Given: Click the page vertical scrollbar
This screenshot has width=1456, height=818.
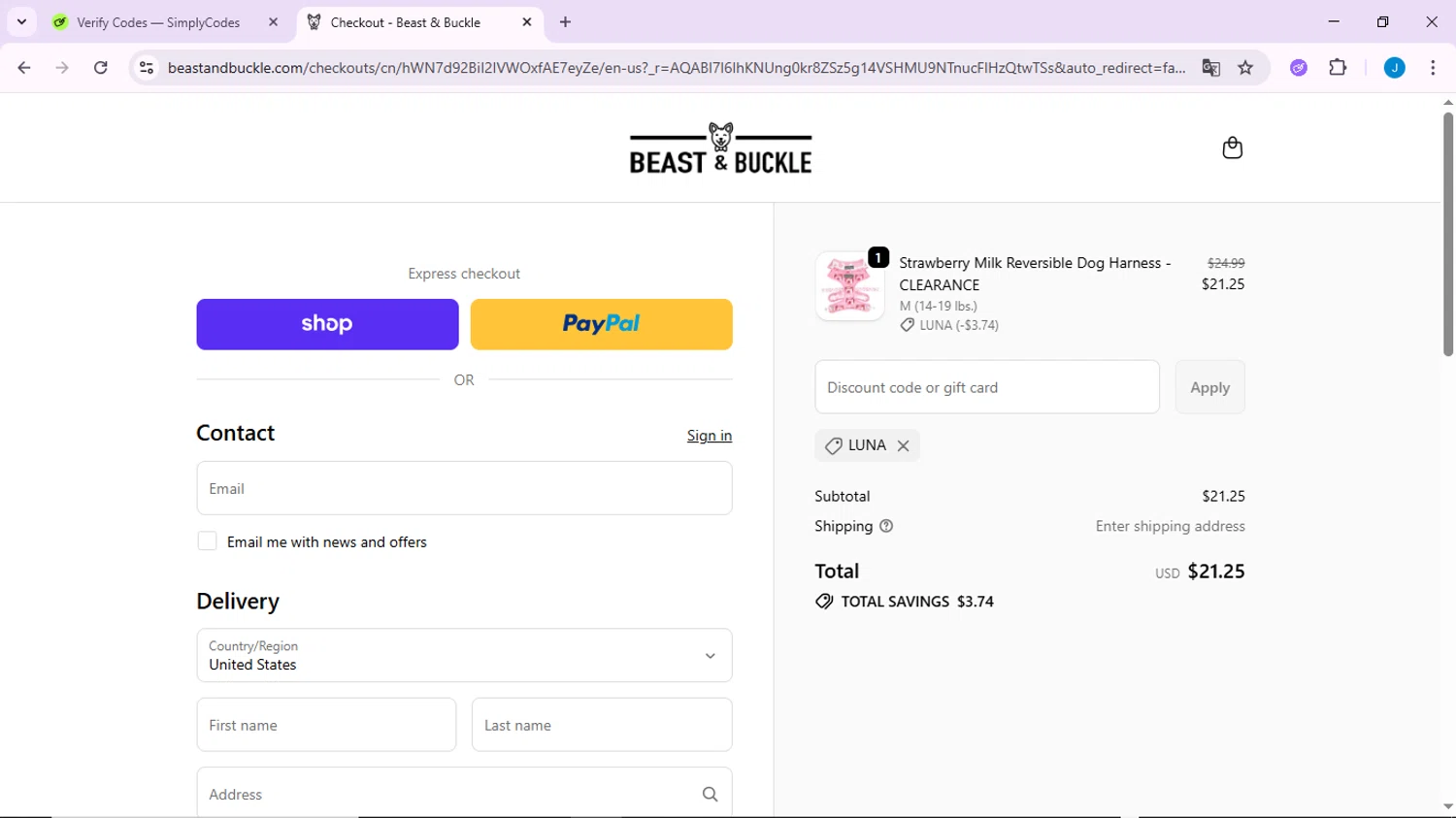Looking at the screenshot, I should click(x=1447, y=233).
